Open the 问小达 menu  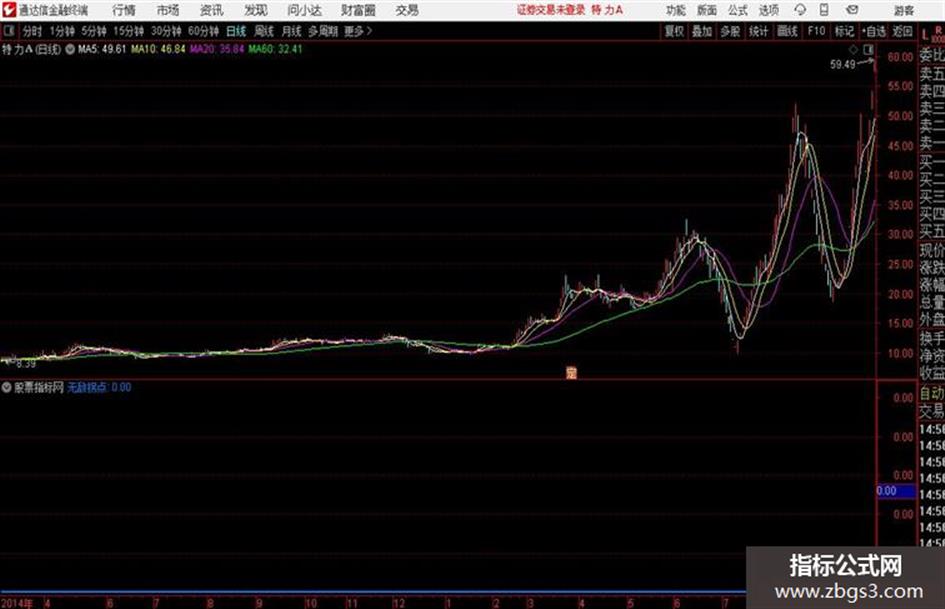coord(304,10)
